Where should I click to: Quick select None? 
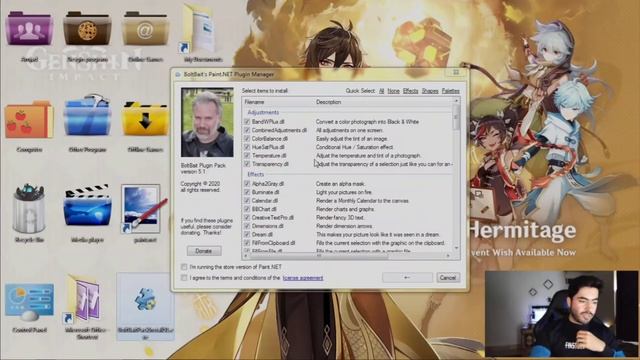[x=393, y=91]
